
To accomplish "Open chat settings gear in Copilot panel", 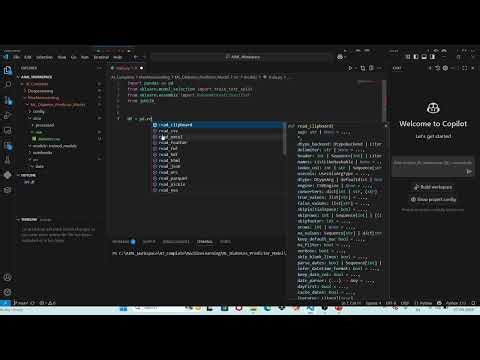I will (445, 68).
